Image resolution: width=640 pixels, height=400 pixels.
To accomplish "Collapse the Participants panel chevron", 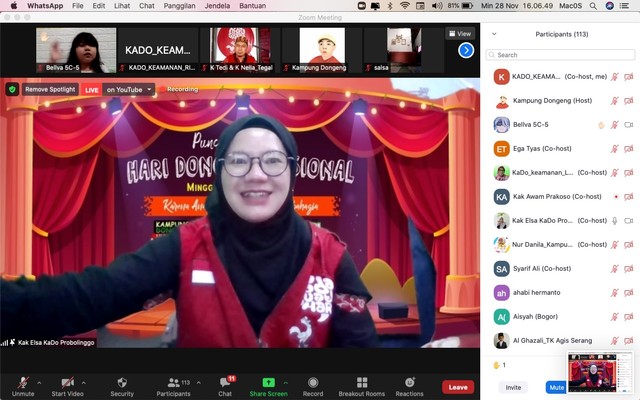I will (494, 34).
